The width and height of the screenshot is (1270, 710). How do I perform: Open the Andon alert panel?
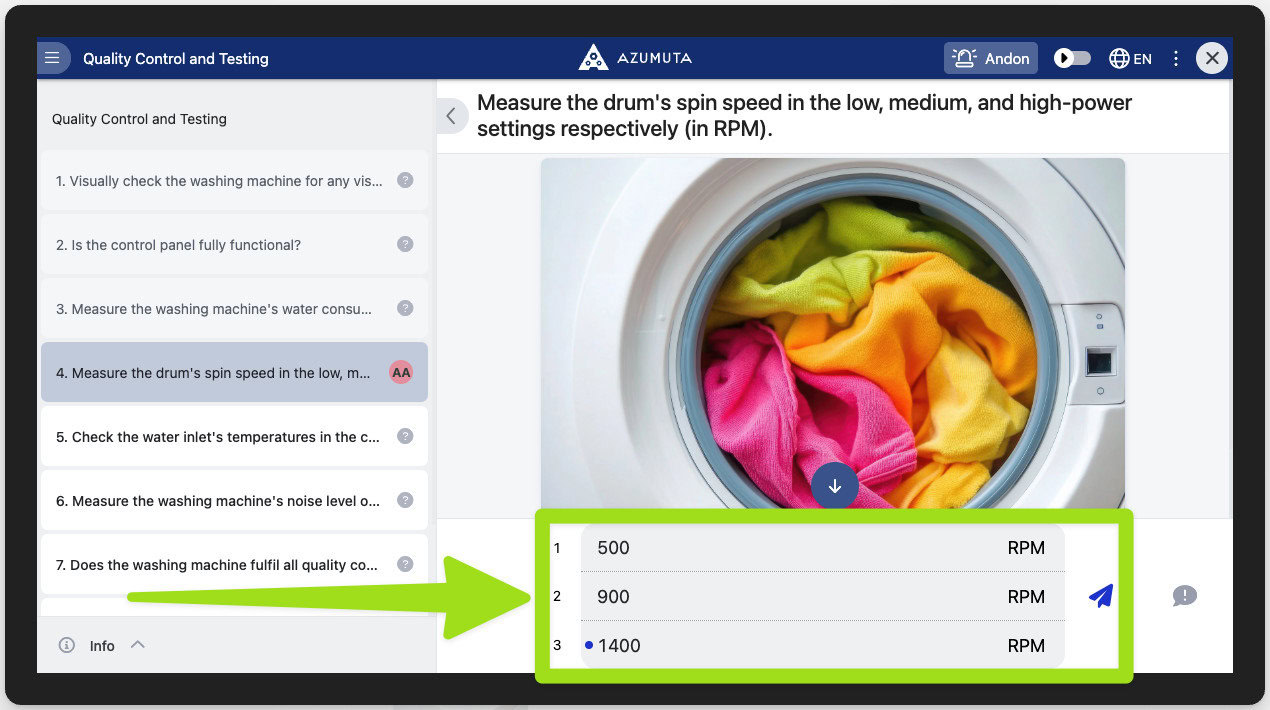pos(990,58)
